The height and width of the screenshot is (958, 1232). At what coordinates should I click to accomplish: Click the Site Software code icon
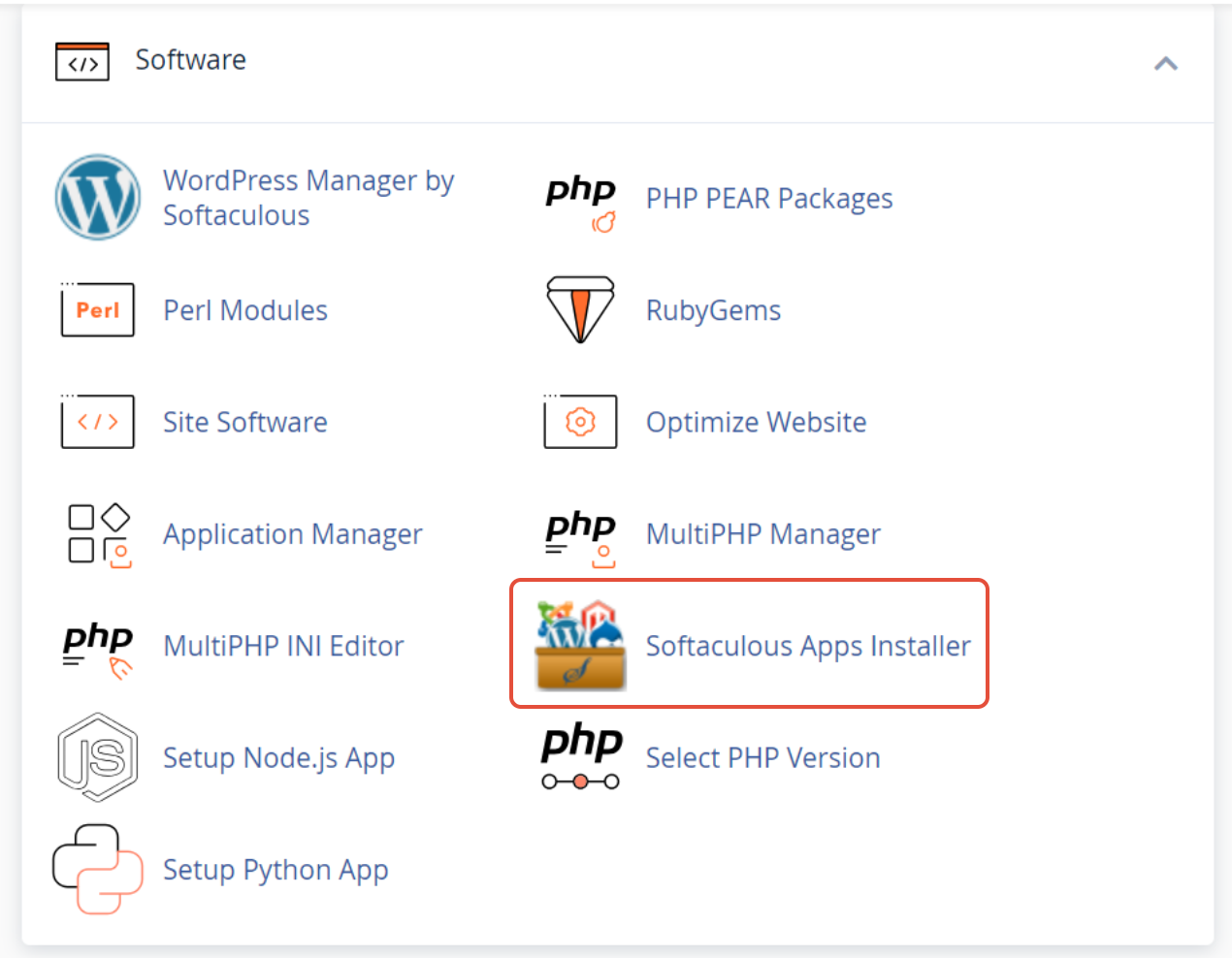tap(97, 421)
